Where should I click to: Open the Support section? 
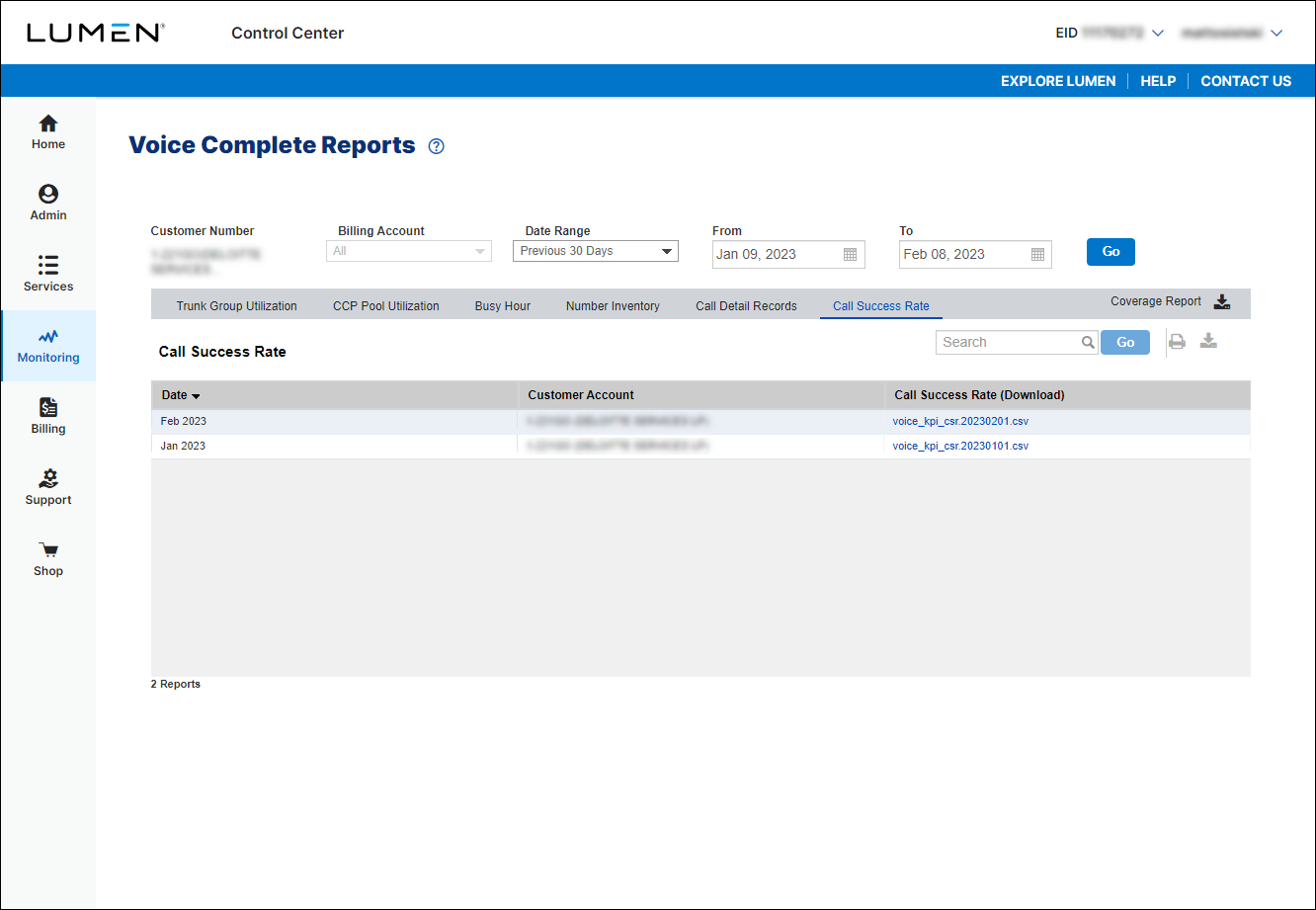pos(48,488)
